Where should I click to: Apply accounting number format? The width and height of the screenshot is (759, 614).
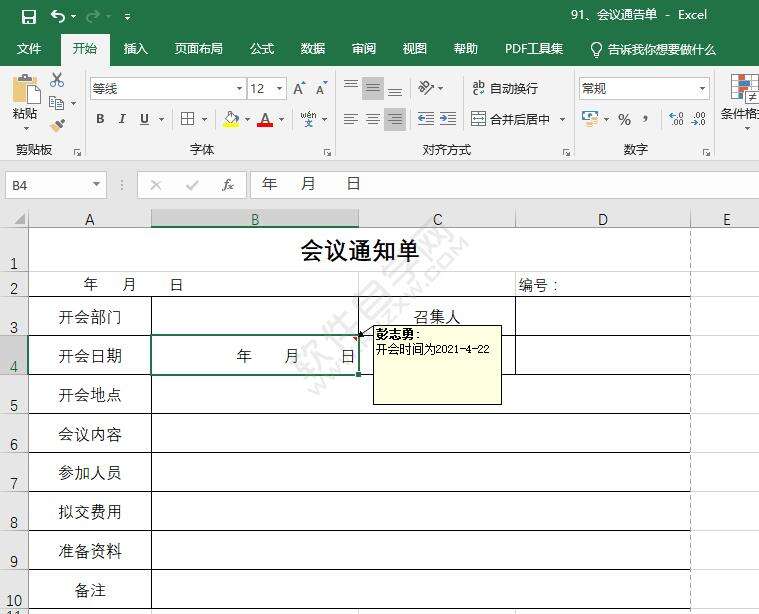click(x=590, y=119)
